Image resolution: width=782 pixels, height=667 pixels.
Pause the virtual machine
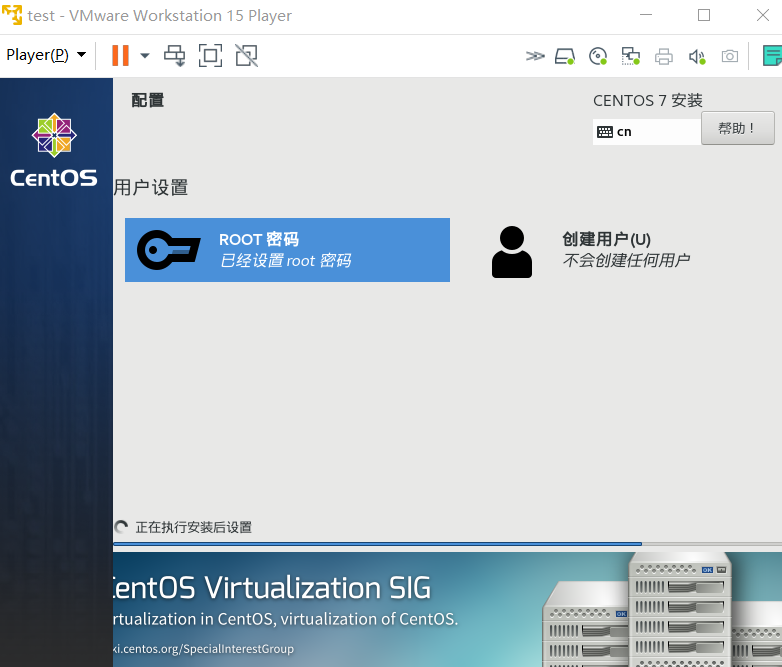120,55
